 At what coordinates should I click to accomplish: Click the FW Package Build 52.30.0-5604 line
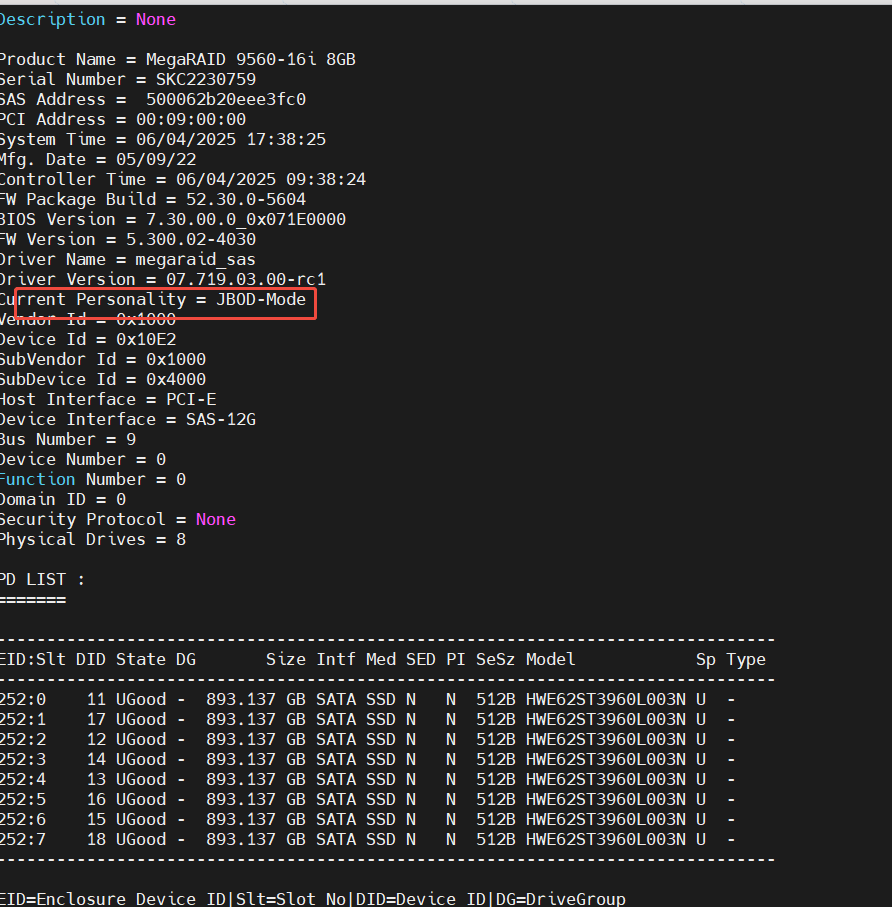pyautogui.click(x=153, y=200)
